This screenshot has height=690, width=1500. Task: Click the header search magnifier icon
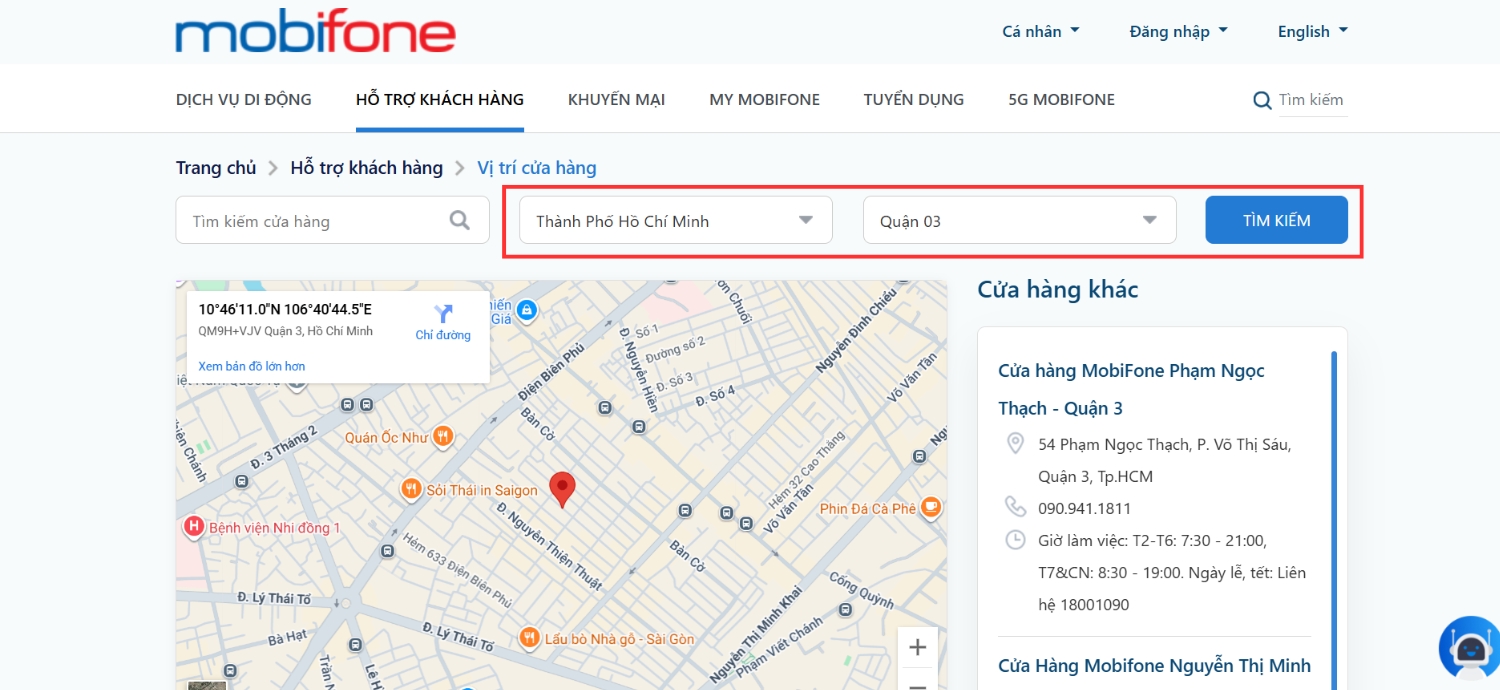click(x=1263, y=100)
